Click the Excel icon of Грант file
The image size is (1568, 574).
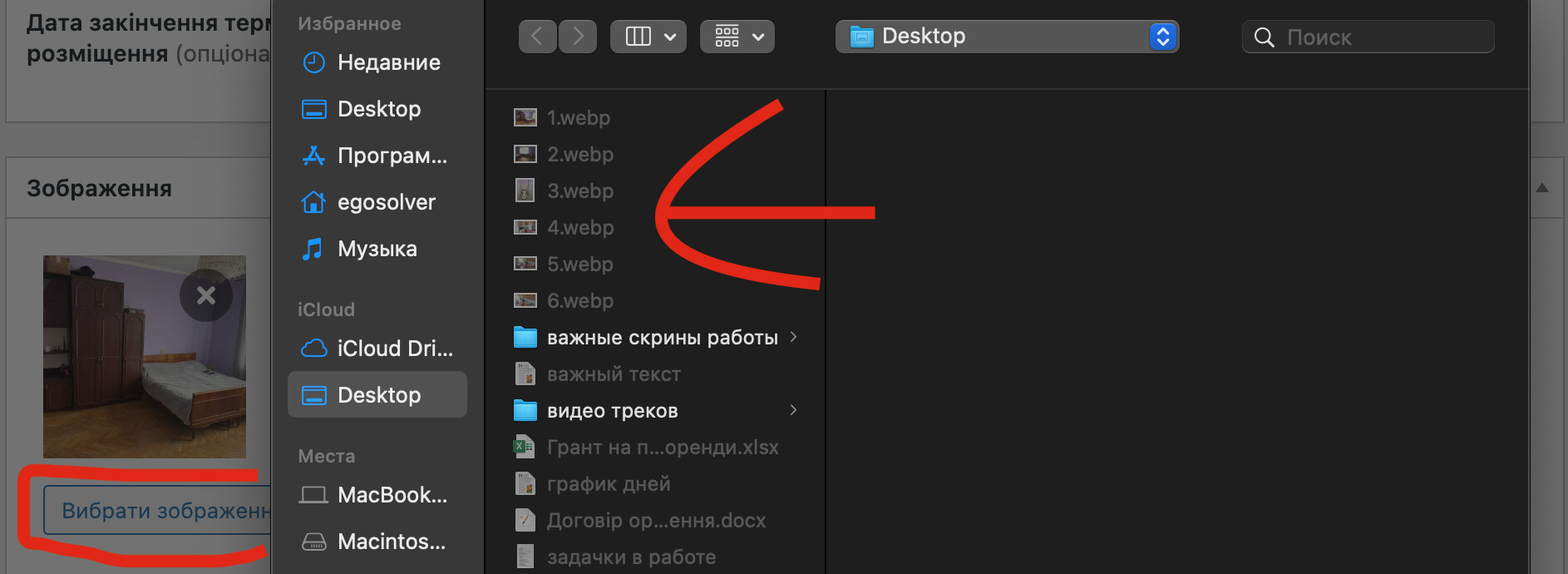(524, 447)
